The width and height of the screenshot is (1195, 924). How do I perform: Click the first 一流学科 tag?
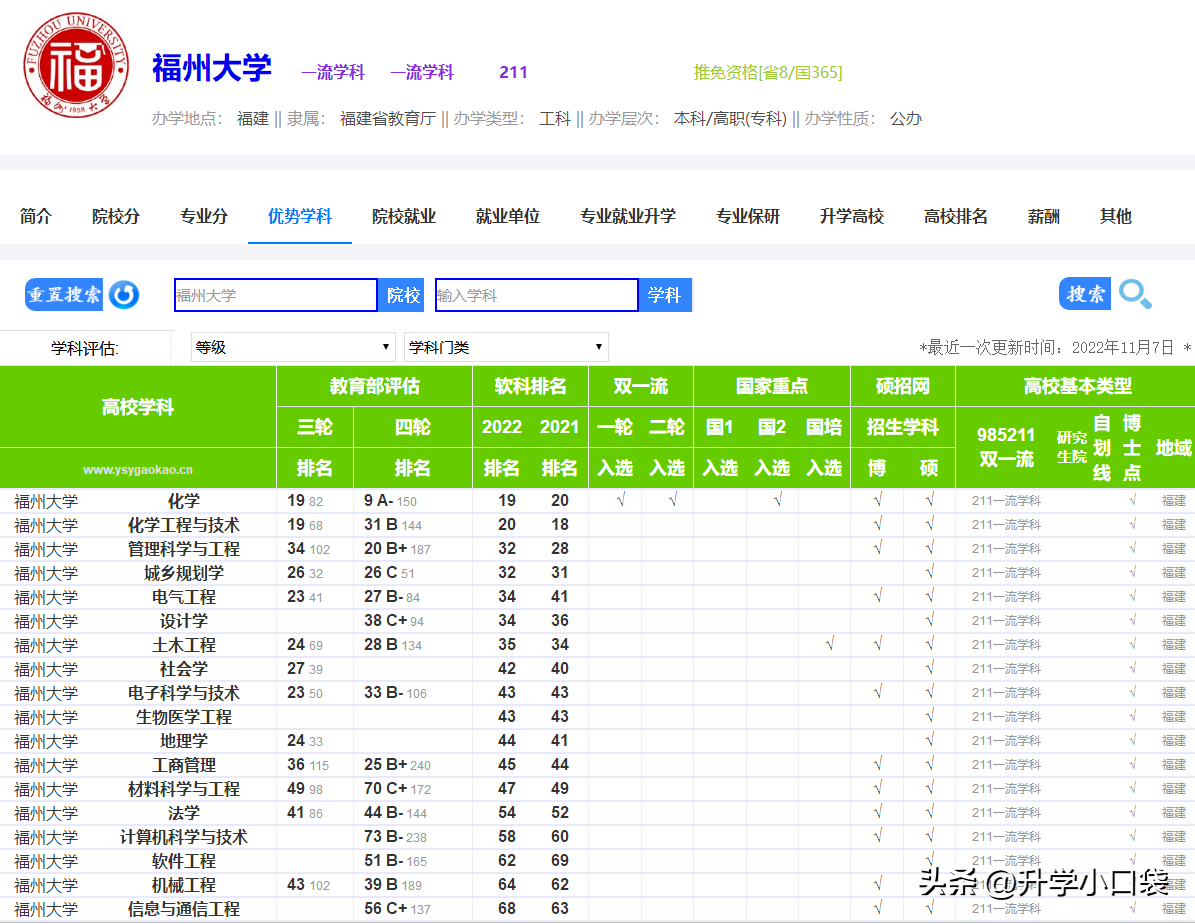(333, 72)
